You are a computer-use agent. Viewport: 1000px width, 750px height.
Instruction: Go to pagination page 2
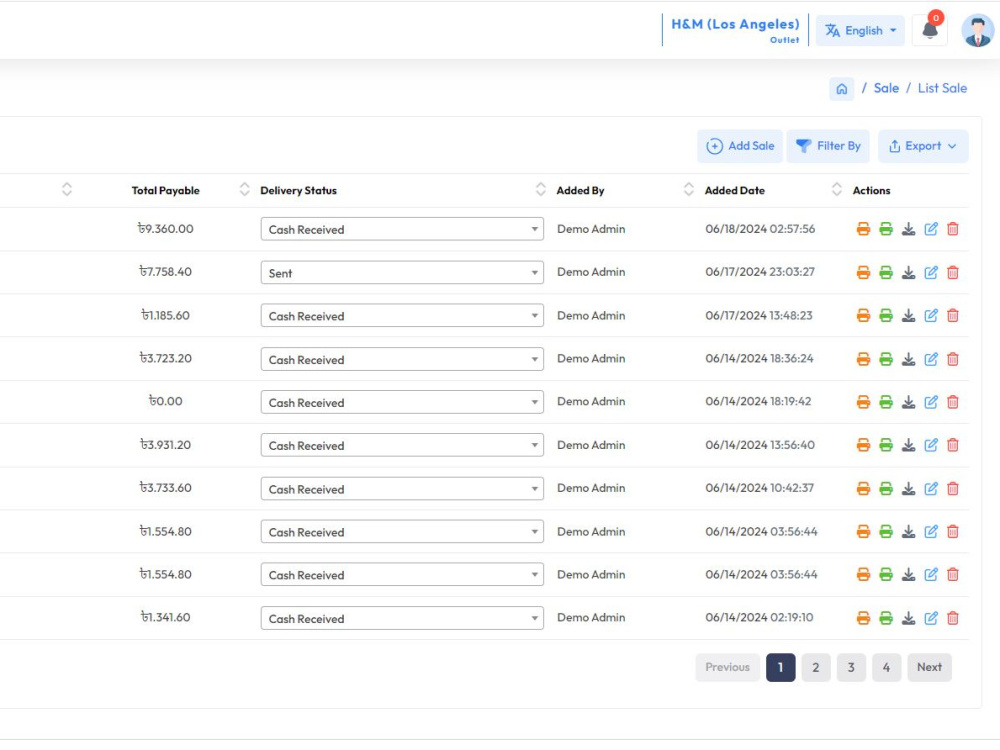816,668
